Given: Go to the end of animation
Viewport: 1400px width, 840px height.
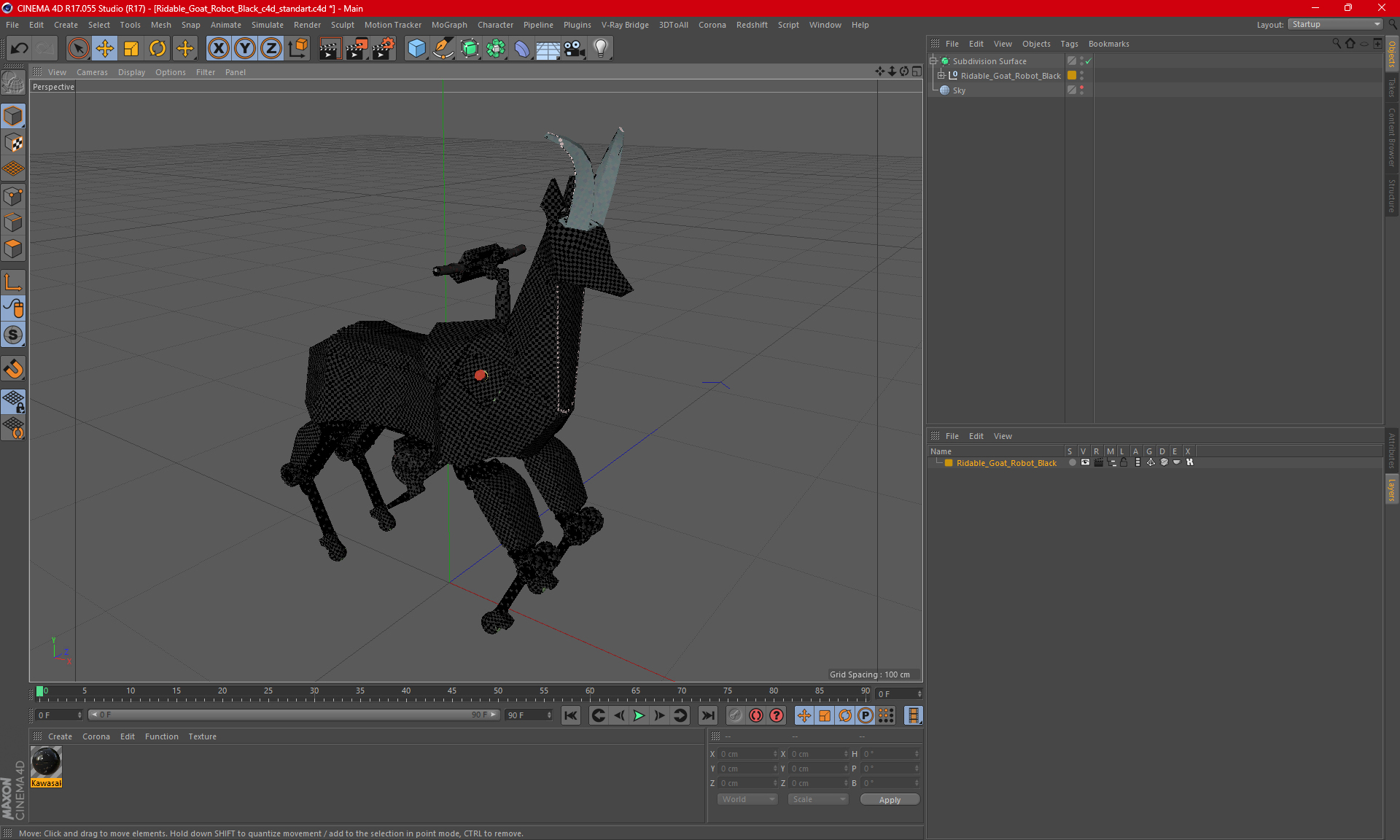Looking at the screenshot, I should (707, 715).
